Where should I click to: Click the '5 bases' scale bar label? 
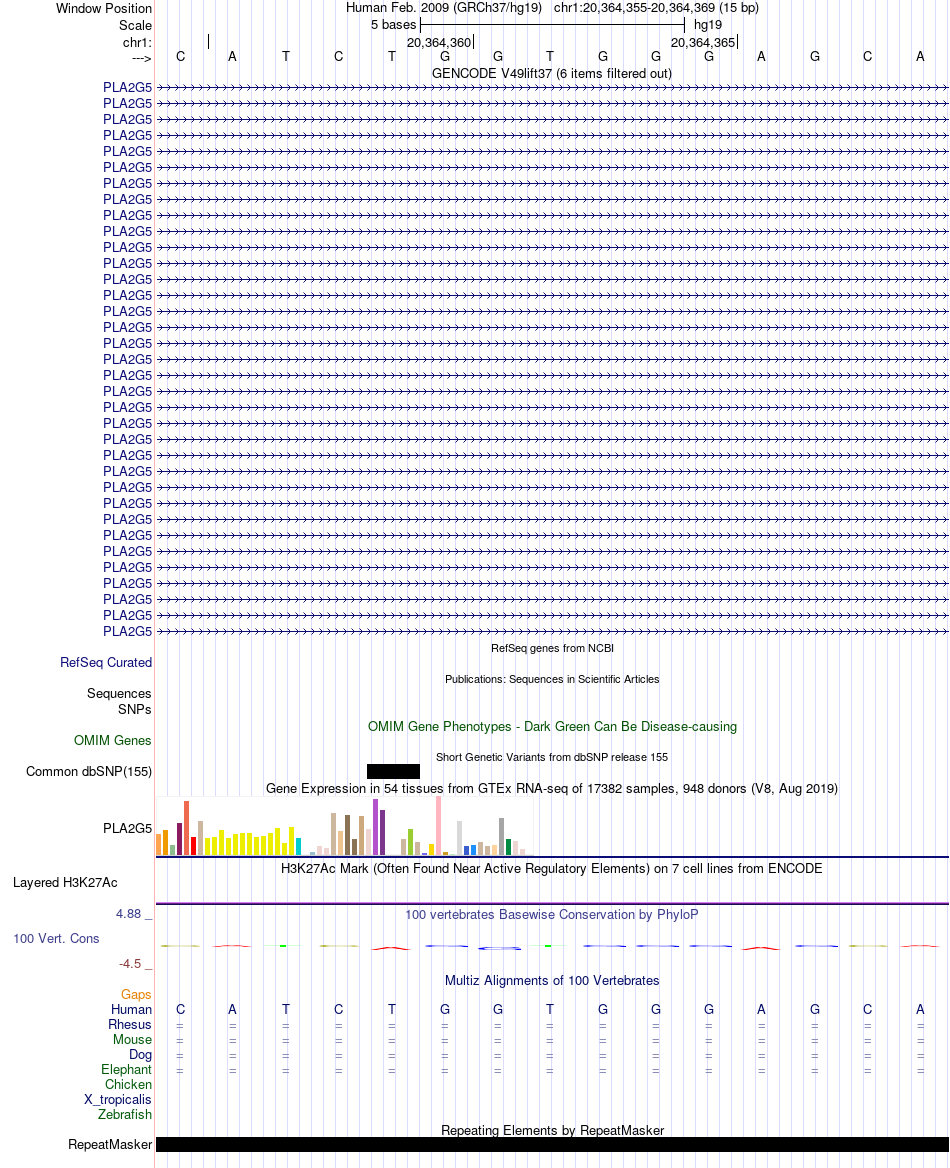click(393, 25)
